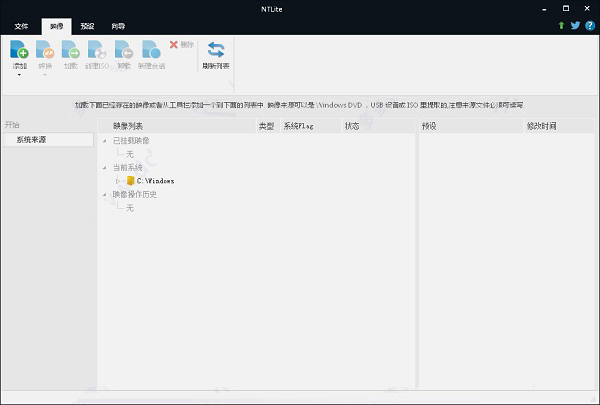Select the 已挂载映像 group label
The image size is (600, 405).
(131, 141)
